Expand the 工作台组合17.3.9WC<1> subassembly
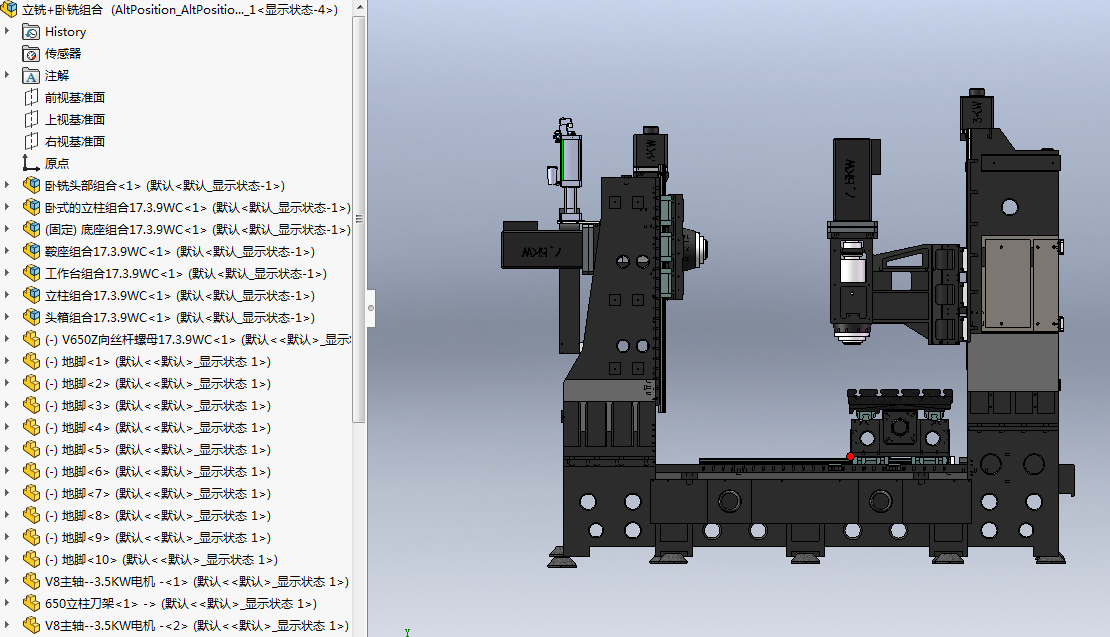The image size is (1110, 637). 7,274
